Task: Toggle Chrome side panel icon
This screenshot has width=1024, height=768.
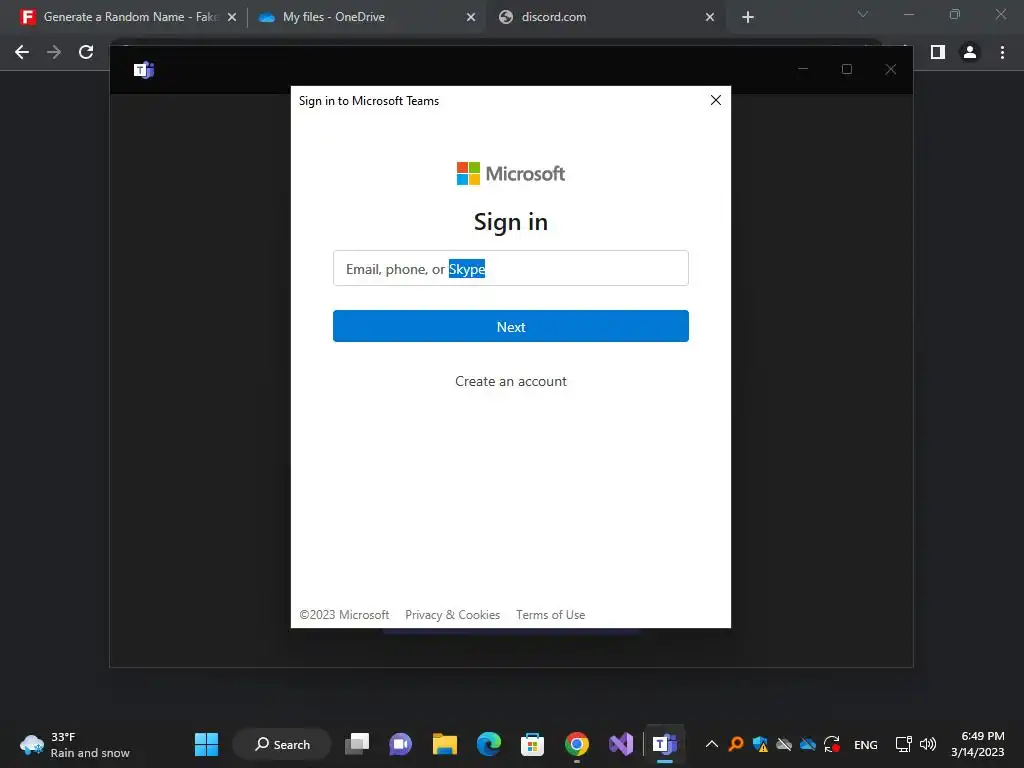Action: pos(938,52)
